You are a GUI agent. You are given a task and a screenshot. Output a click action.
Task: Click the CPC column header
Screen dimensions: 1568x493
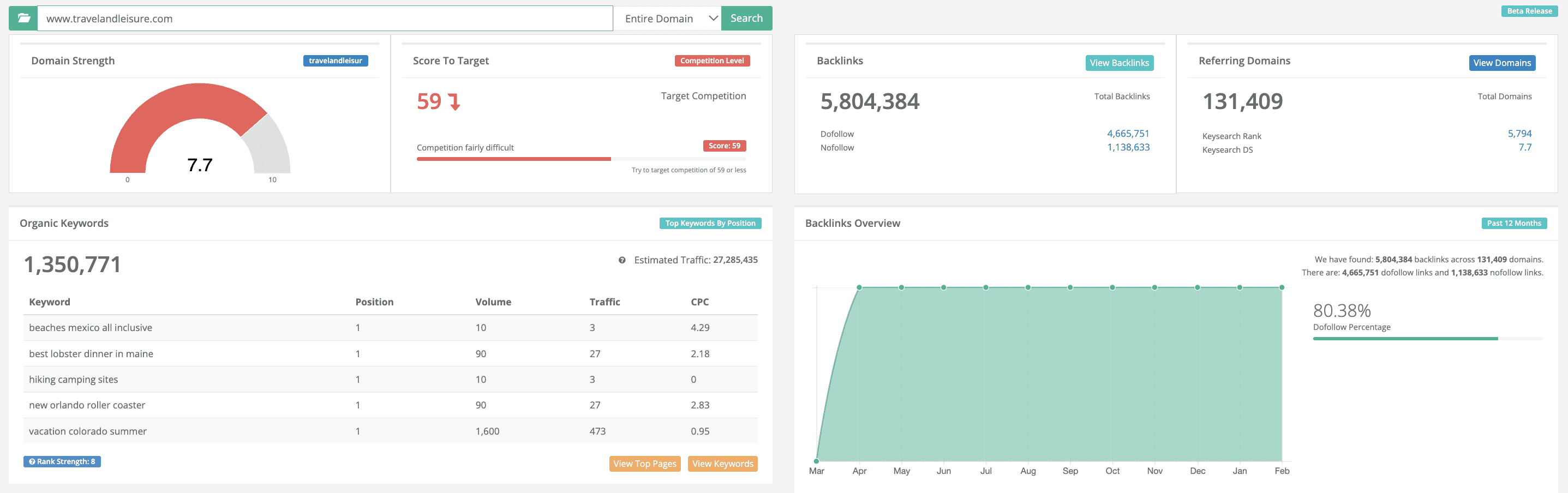pos(699,302)
